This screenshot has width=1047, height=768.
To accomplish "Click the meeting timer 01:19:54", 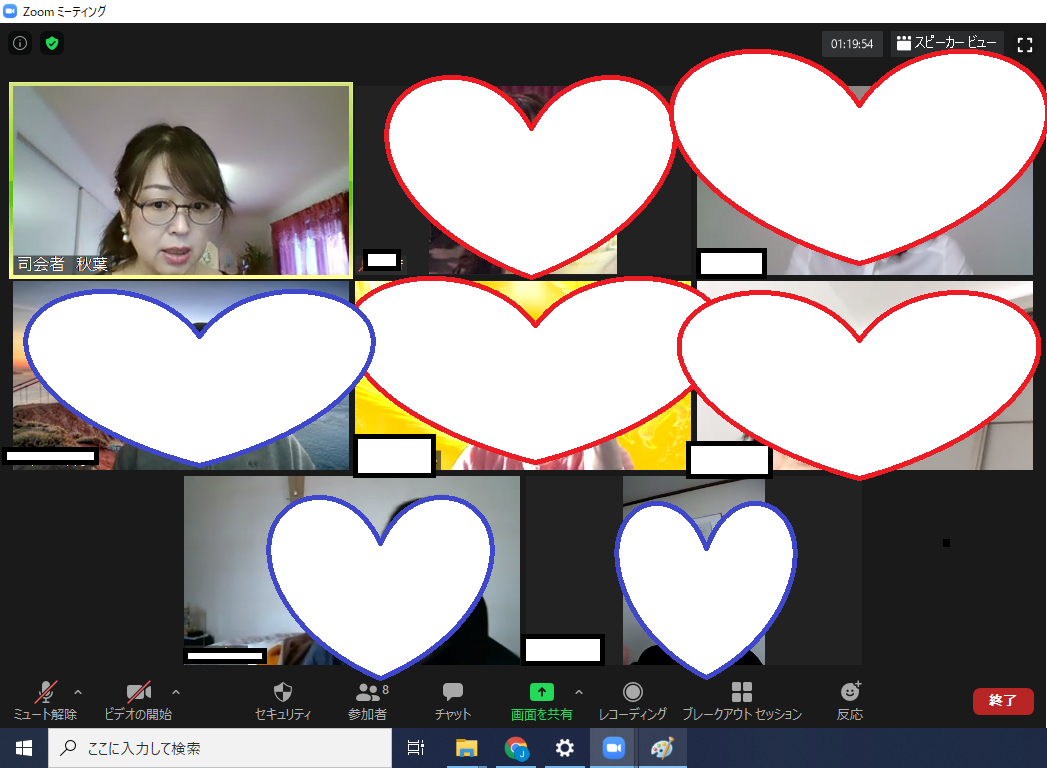I will click(x=852, y=44).
